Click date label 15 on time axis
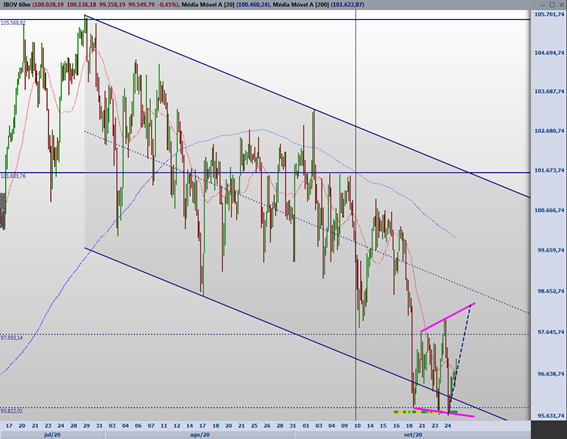This screenshot has width=567, height=439. (x=383, y=426)
